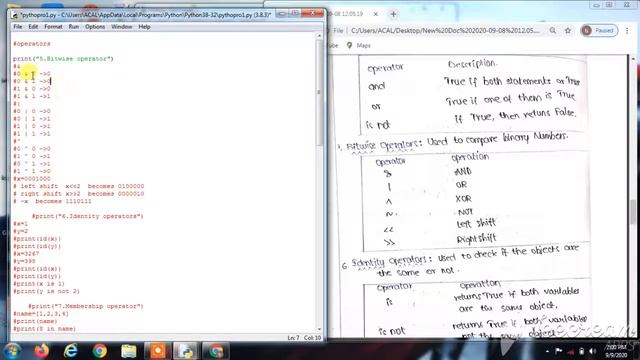This screenshot has width=640, height=360.
Task: Open the Edit menu in IDLE
Action: [x=33, y=27]
